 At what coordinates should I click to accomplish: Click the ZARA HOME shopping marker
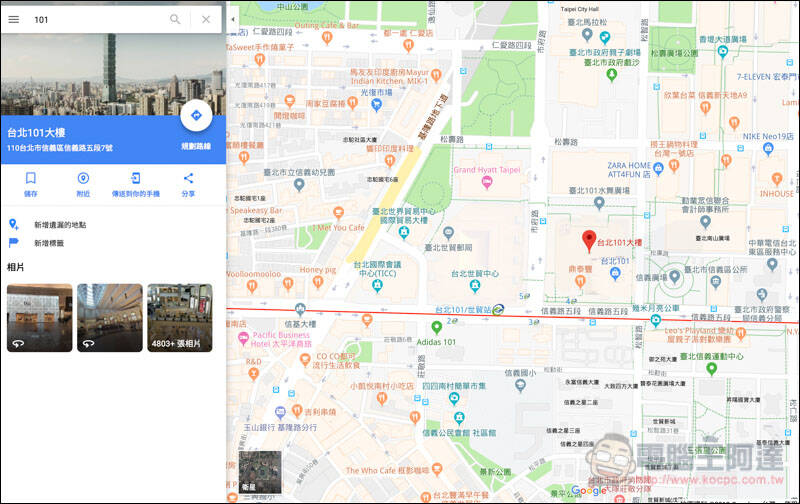click(658, 167)
